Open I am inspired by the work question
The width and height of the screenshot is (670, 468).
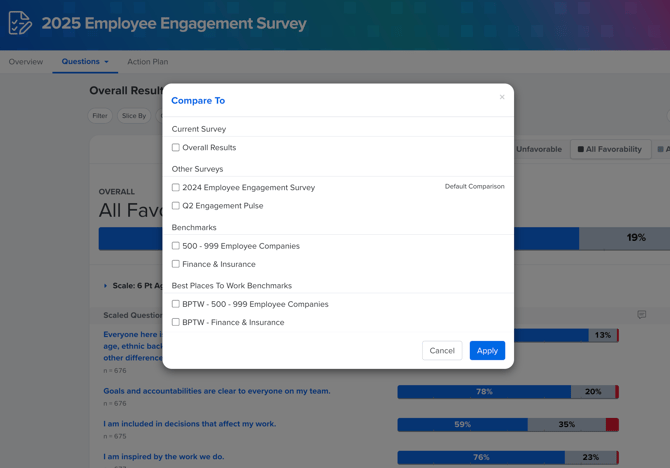tap(163, 456)
